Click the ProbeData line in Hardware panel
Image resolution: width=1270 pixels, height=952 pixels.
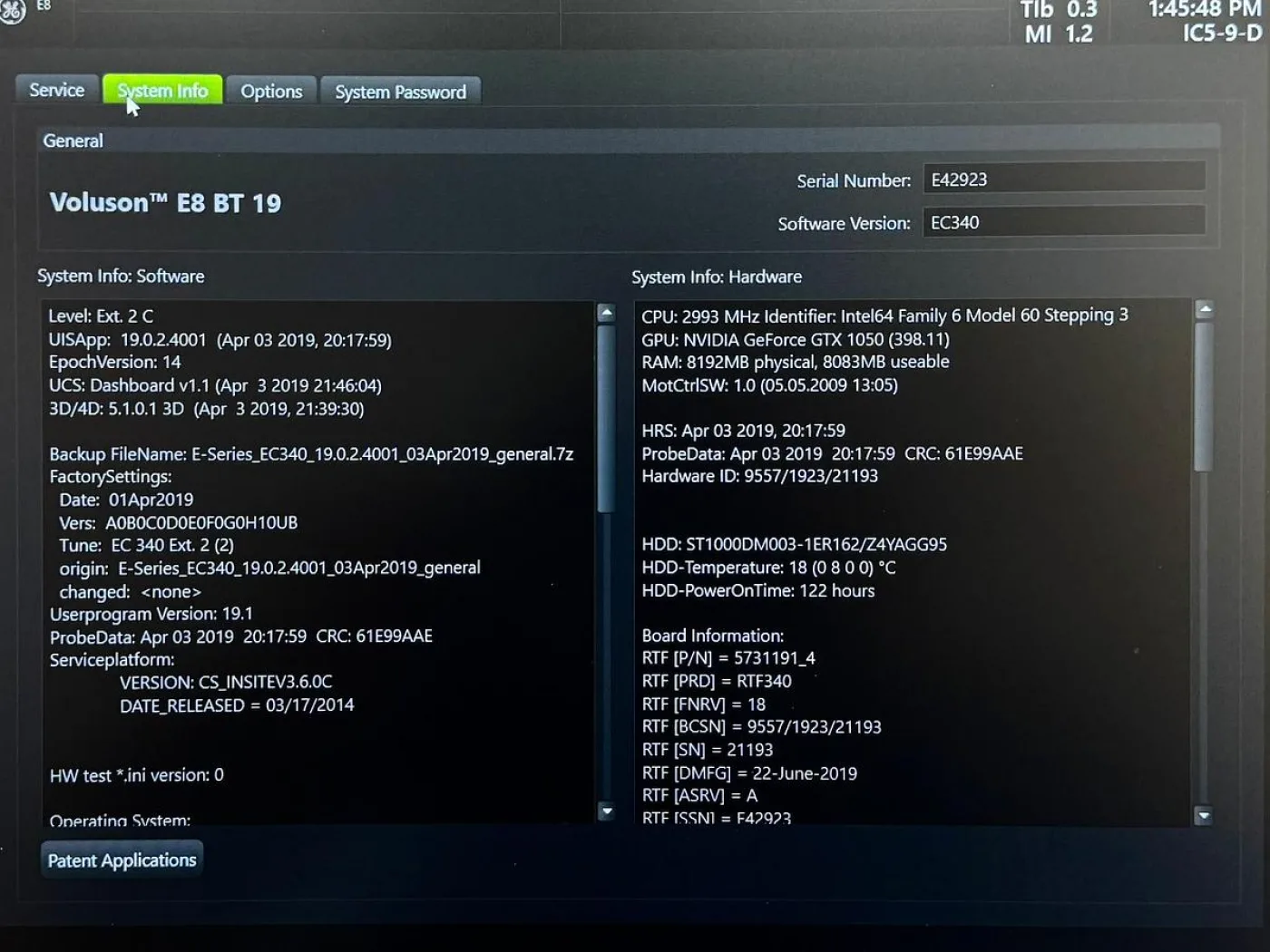832,453
